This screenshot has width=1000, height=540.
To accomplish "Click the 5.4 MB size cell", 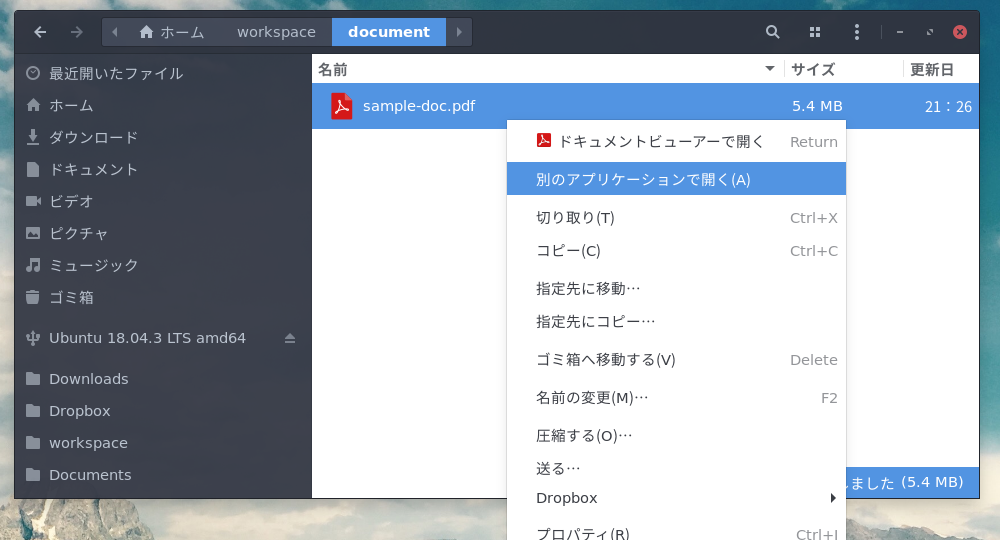I will (x=817, y=106).
